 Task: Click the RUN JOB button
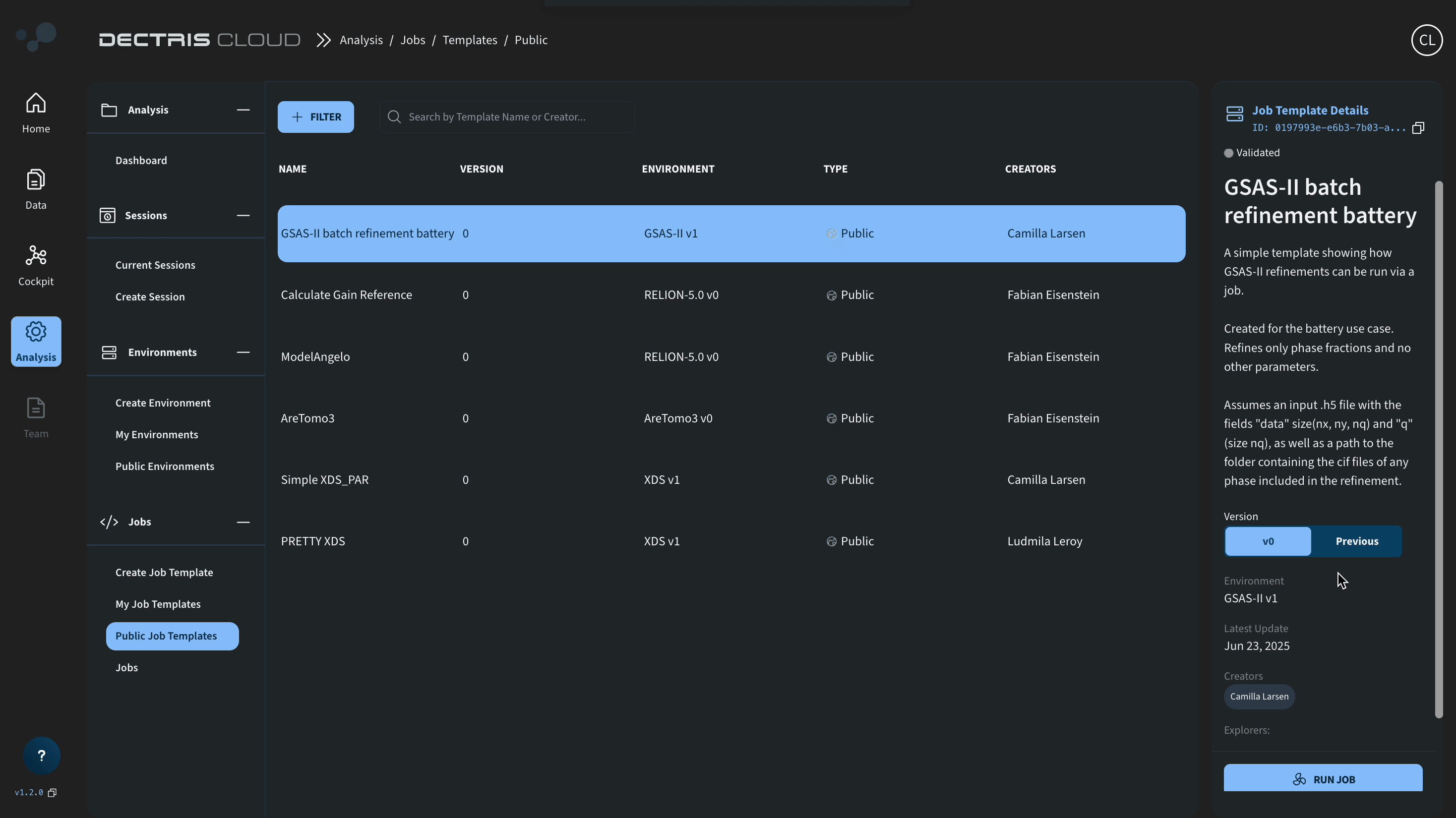coord(1323,778)
